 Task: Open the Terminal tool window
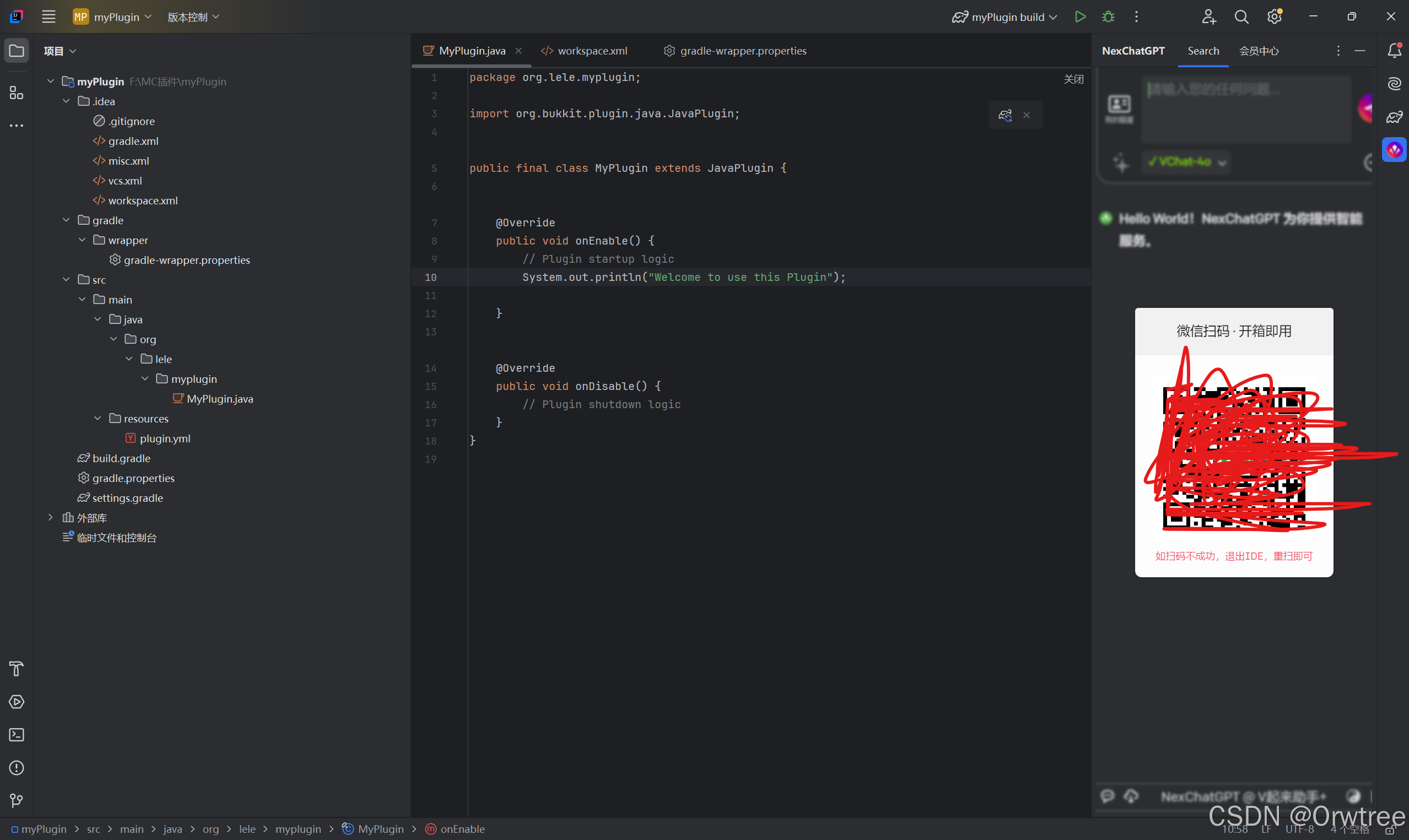[17, 735]
